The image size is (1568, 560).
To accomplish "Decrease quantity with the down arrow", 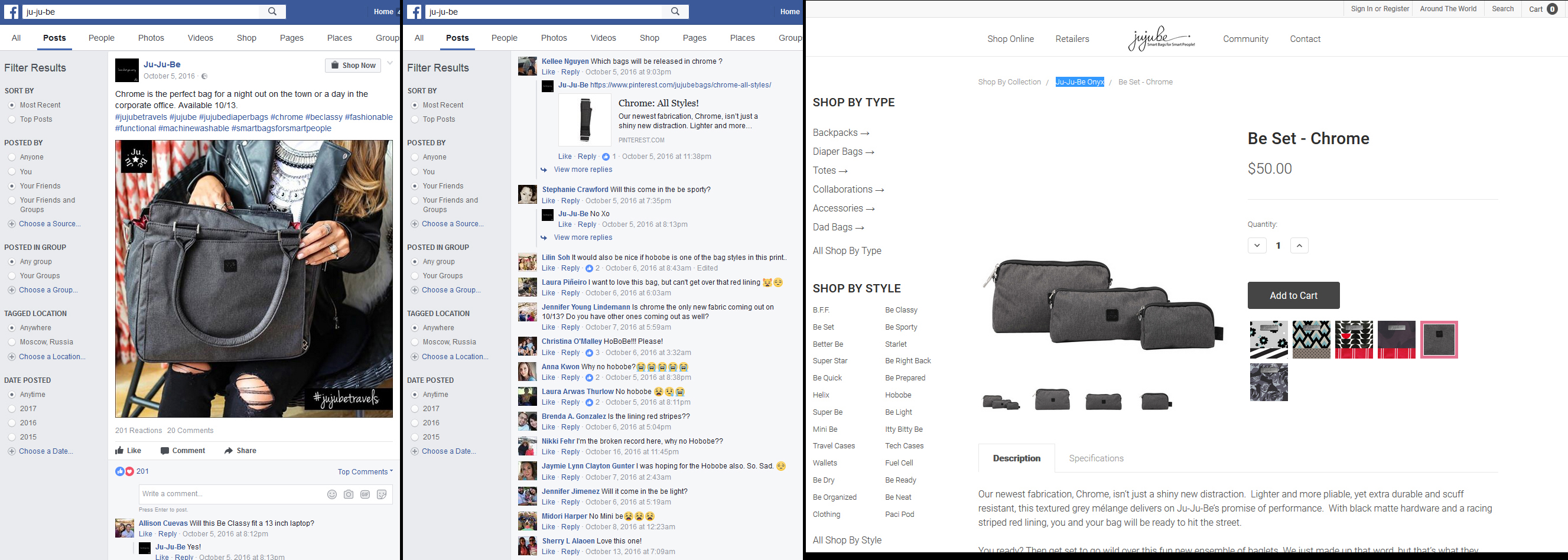I will pyautogui.click(x=1257, y=246).
